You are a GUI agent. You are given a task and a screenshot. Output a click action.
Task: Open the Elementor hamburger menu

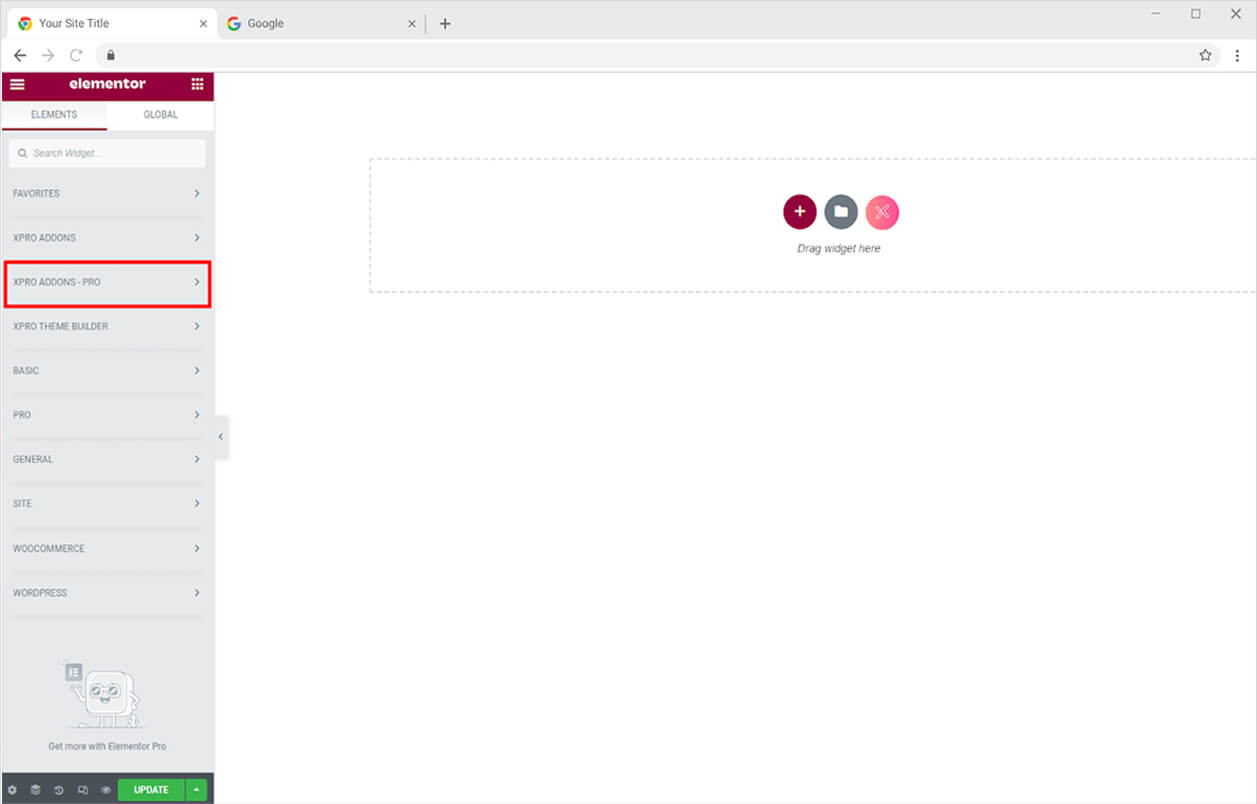pos(17,85)
